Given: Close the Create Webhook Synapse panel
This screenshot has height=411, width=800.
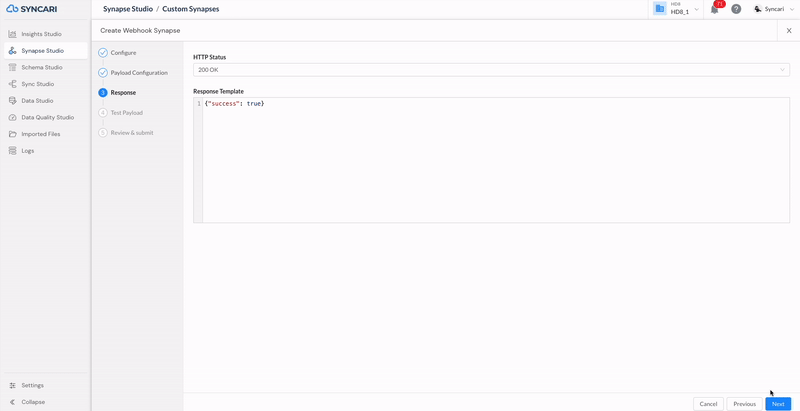Looking at the screenshot, I should 789,31.
